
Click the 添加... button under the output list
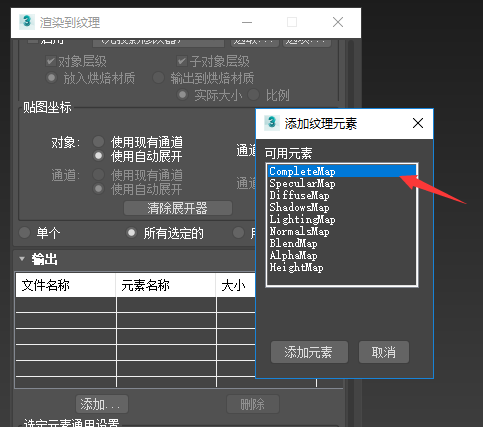tap(102, 404)
